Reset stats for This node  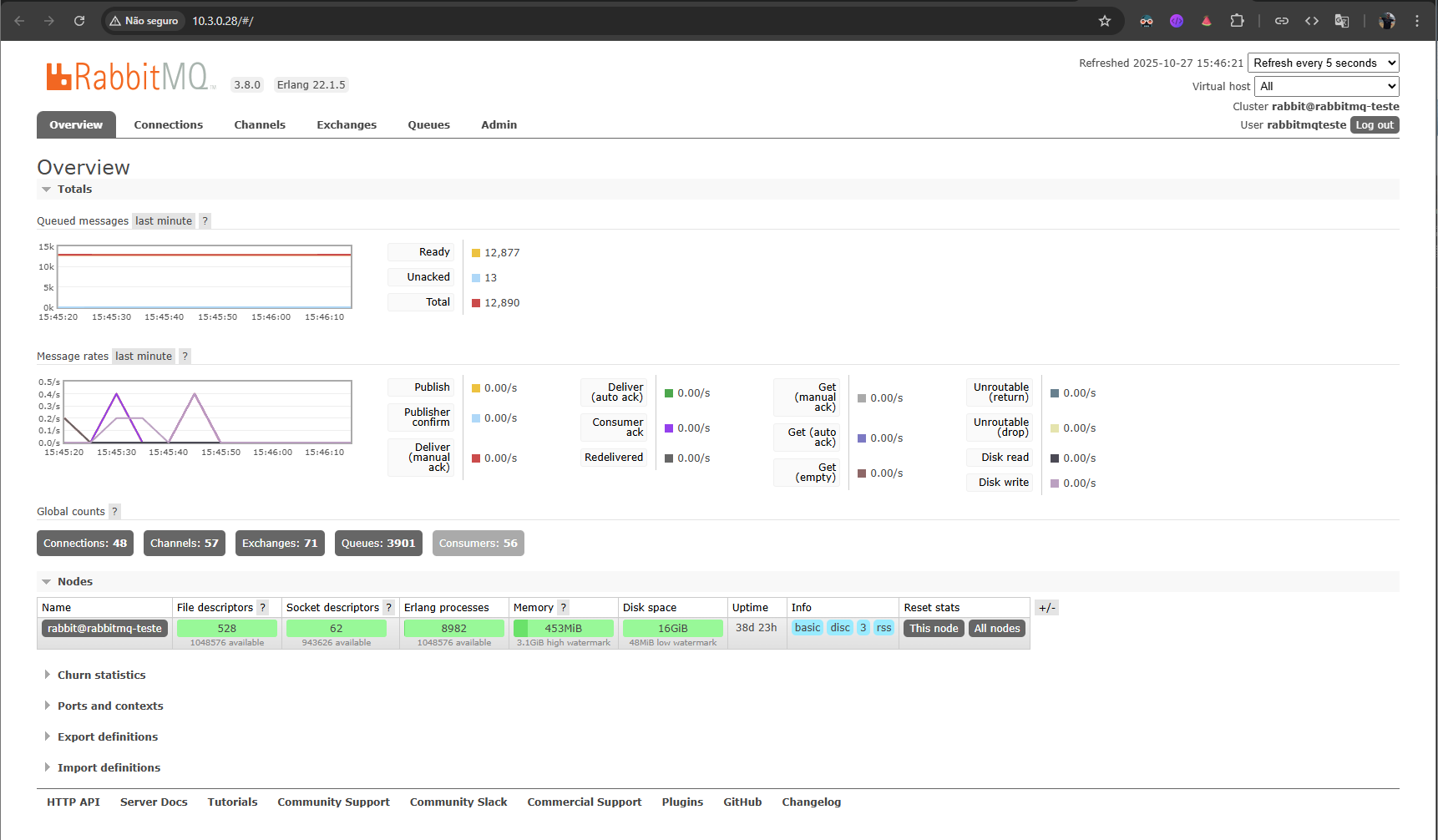coord(934,628)
